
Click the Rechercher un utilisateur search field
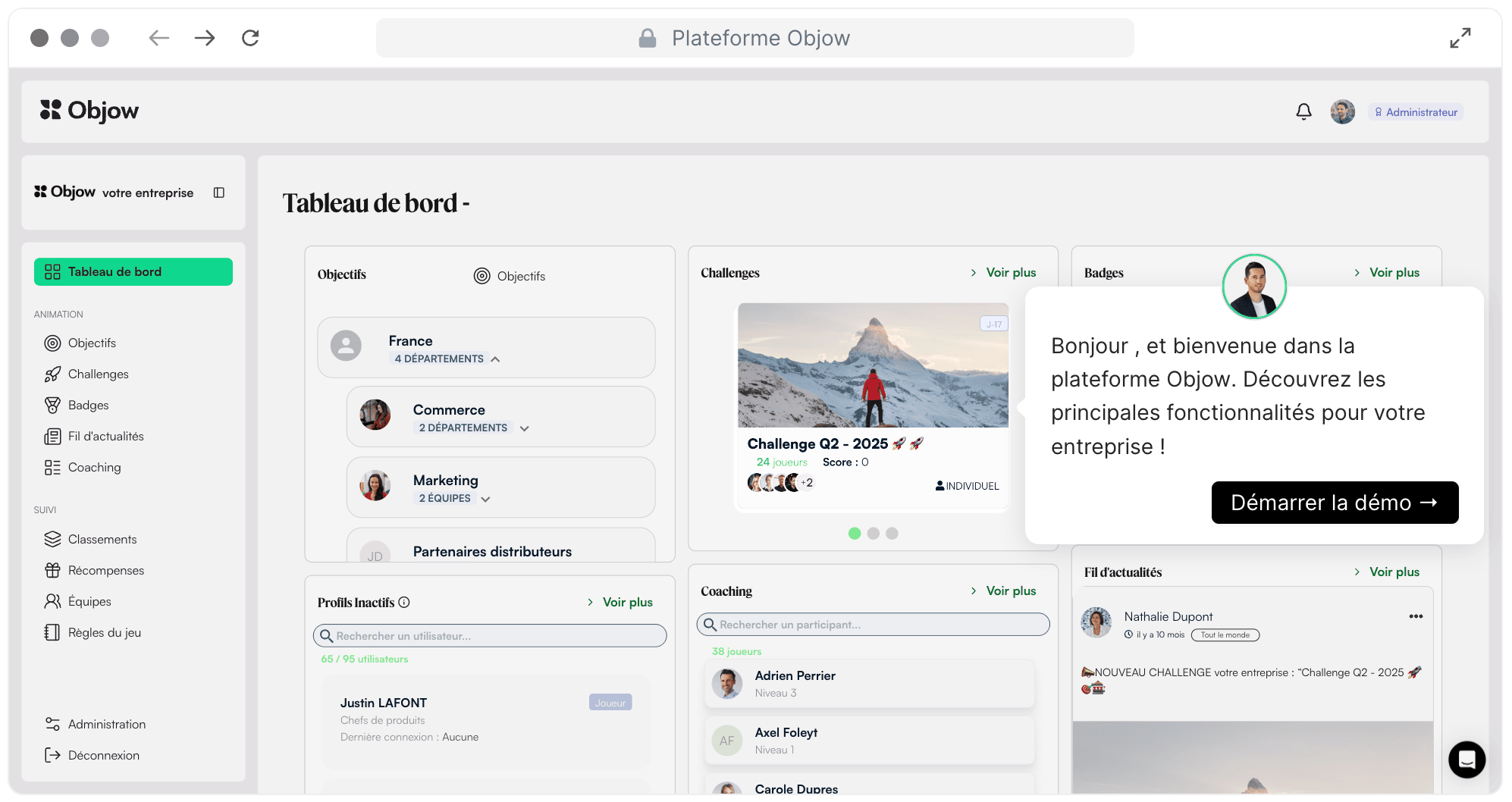490,635
